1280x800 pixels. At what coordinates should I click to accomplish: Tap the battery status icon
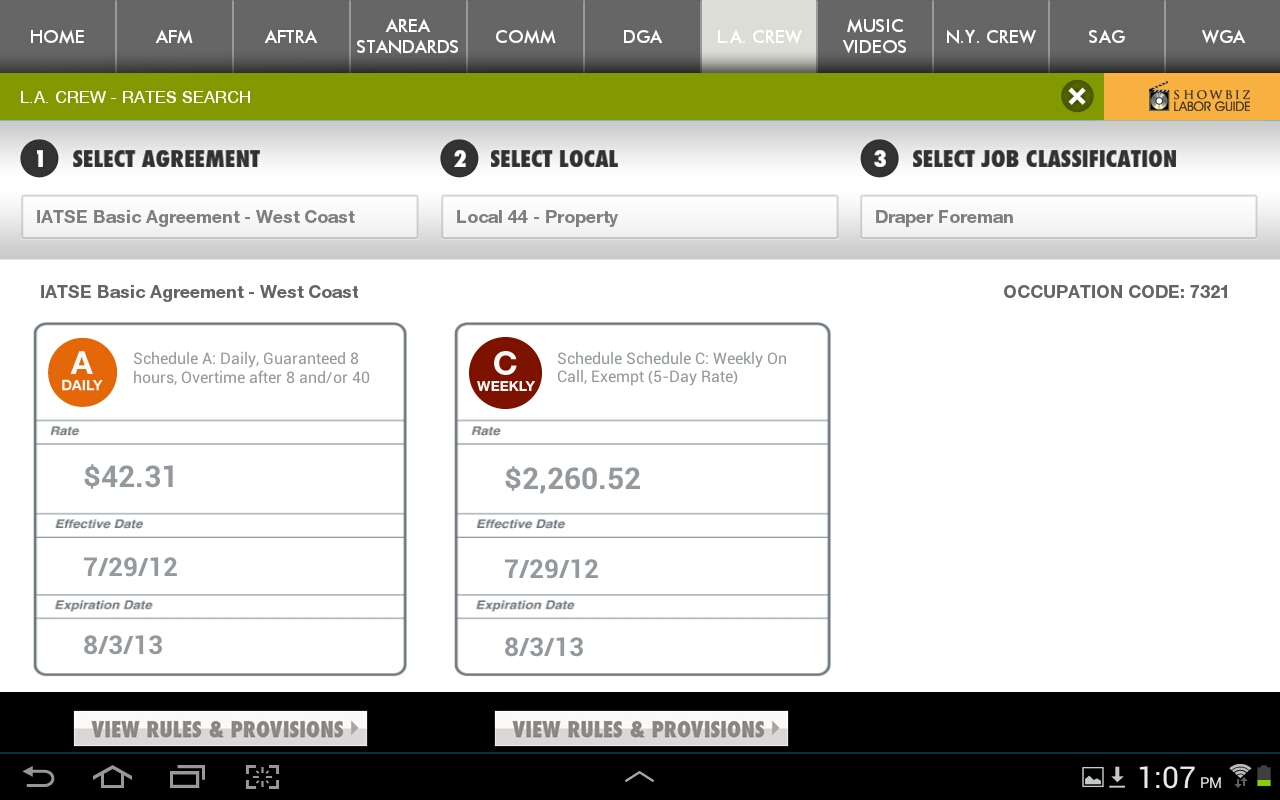click(x=1265, y=775)
